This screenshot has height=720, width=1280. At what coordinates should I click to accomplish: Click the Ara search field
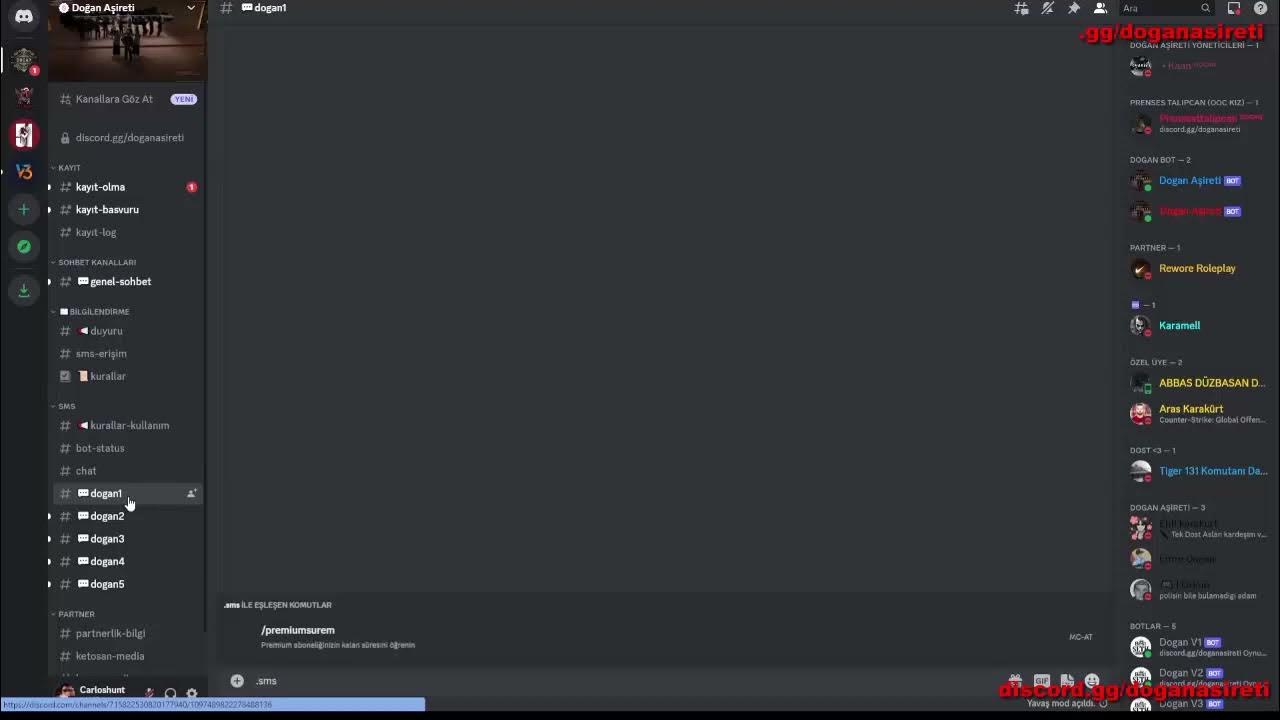tap(1166, 8)
